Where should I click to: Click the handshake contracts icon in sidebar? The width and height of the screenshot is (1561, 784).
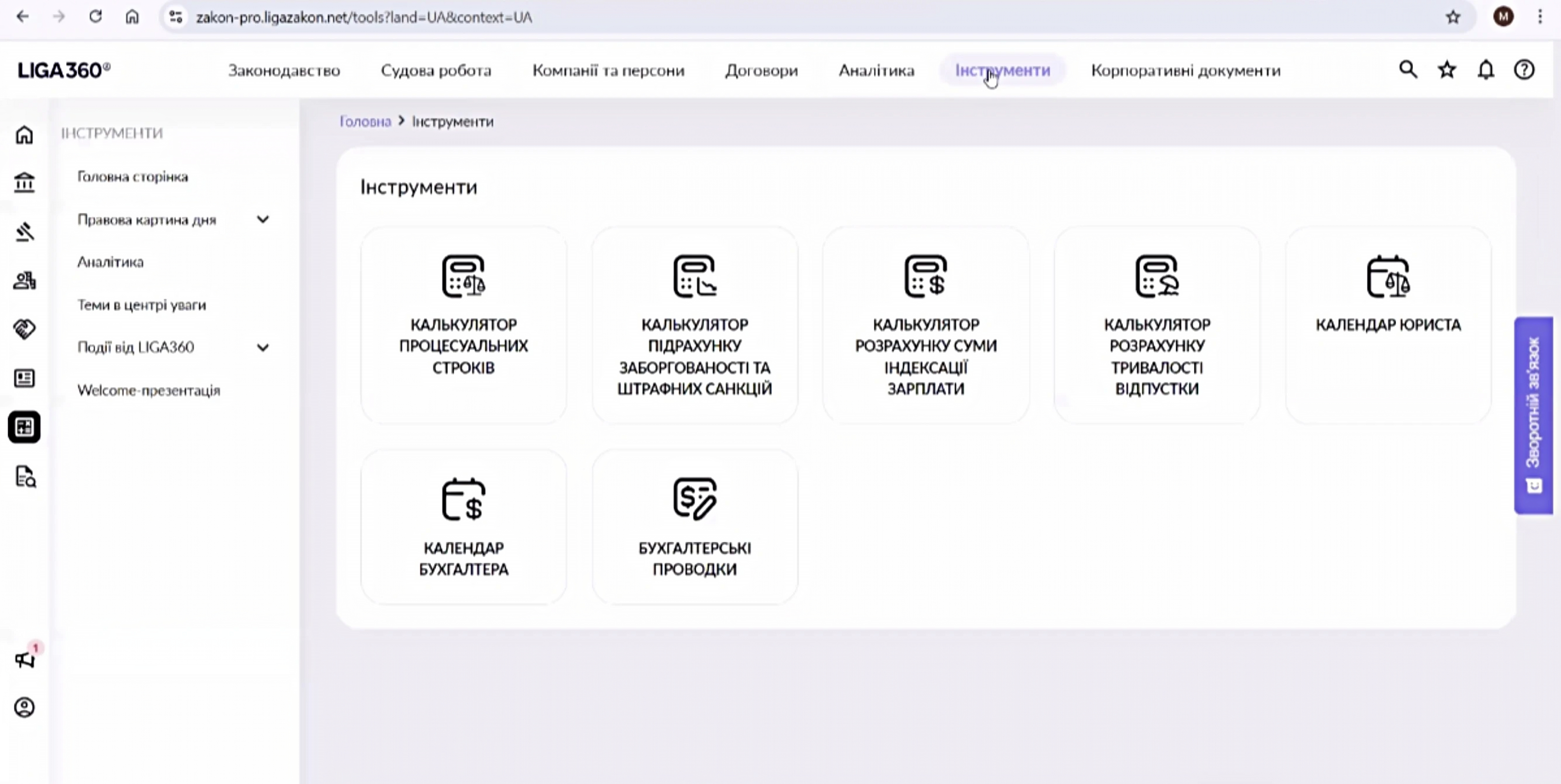pyautogui.click(x=24, y=329)
